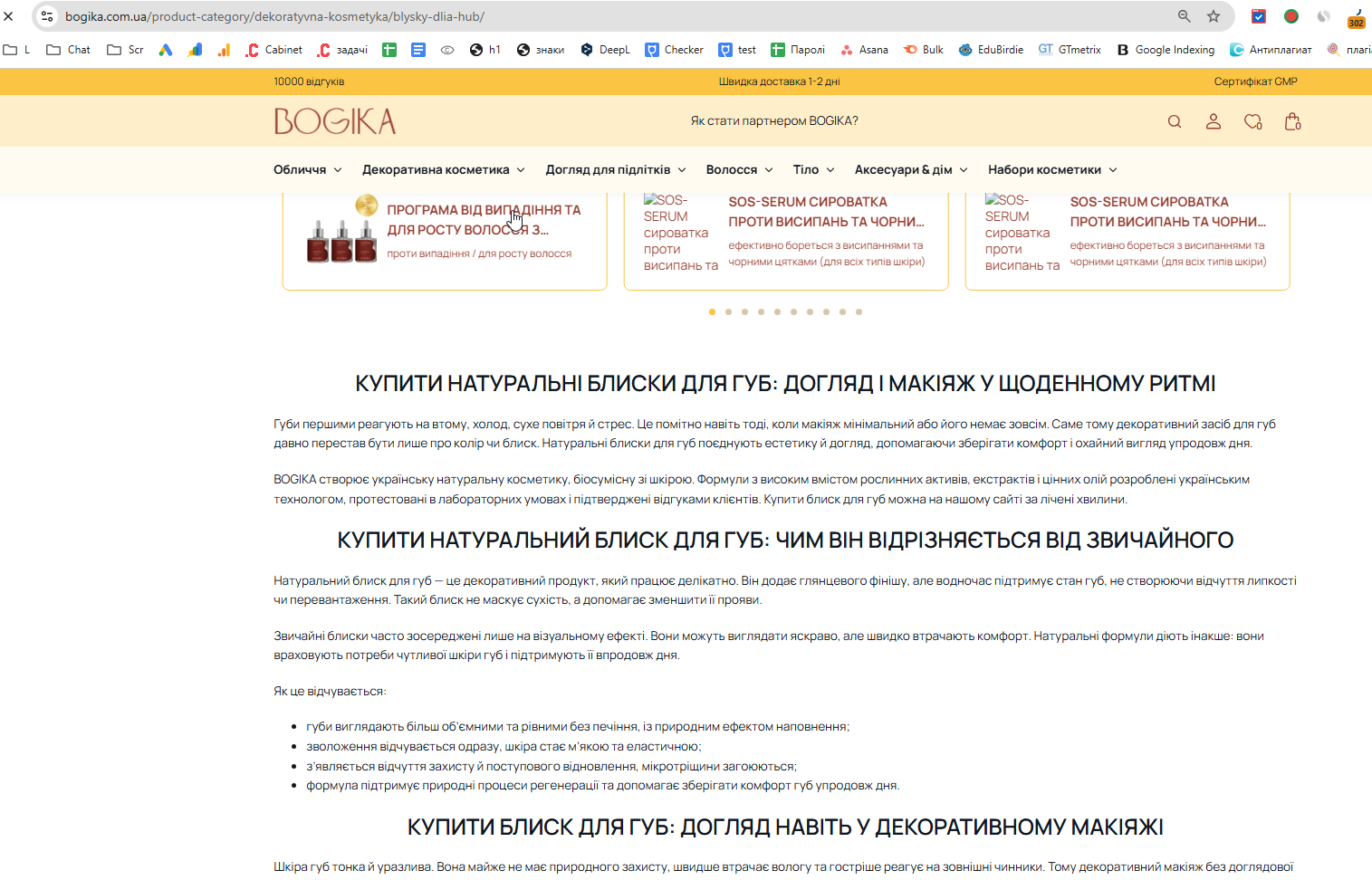Open the green spreadsheet bookmark icon
Image resolution: width=1372 pixels, height=880 pixels.
click(389, 50)
